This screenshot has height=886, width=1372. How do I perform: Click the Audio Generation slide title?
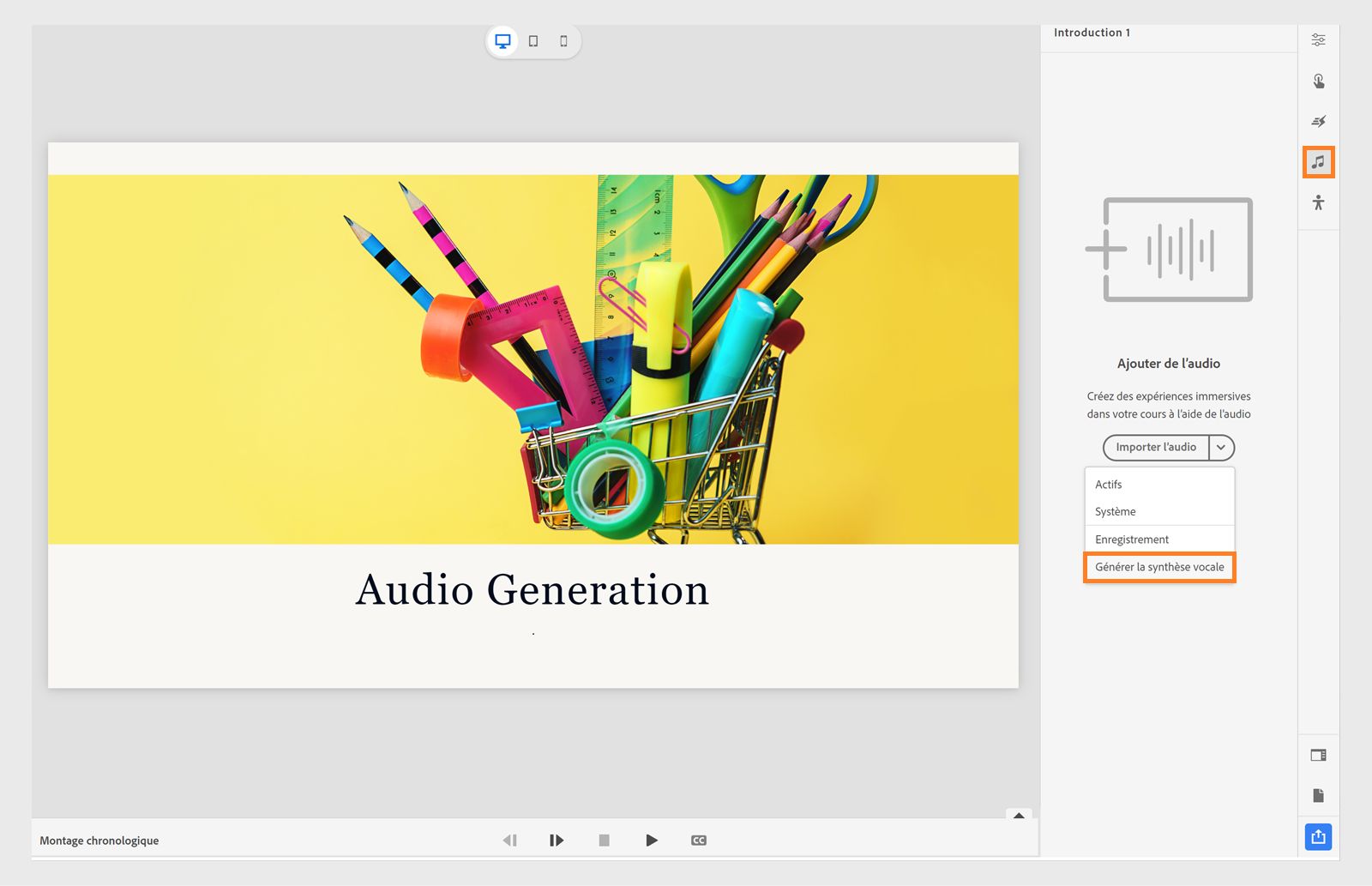click(x=533, y=590)
